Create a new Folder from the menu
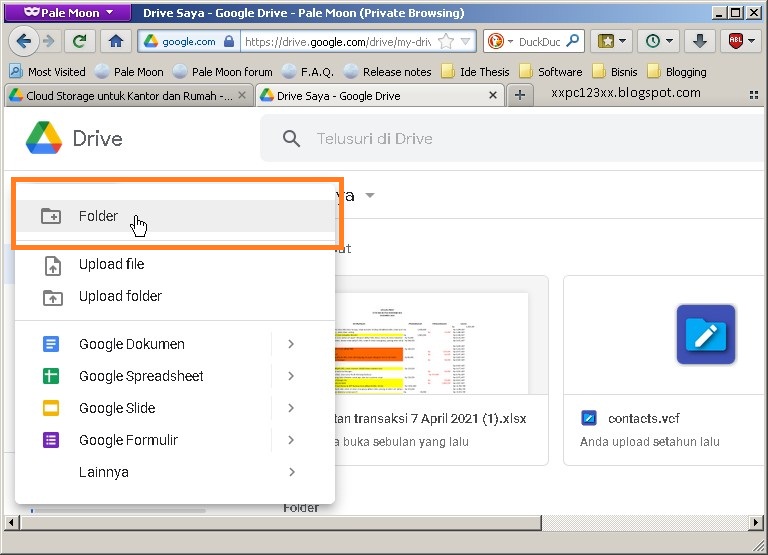 click(x=176, y=216)
